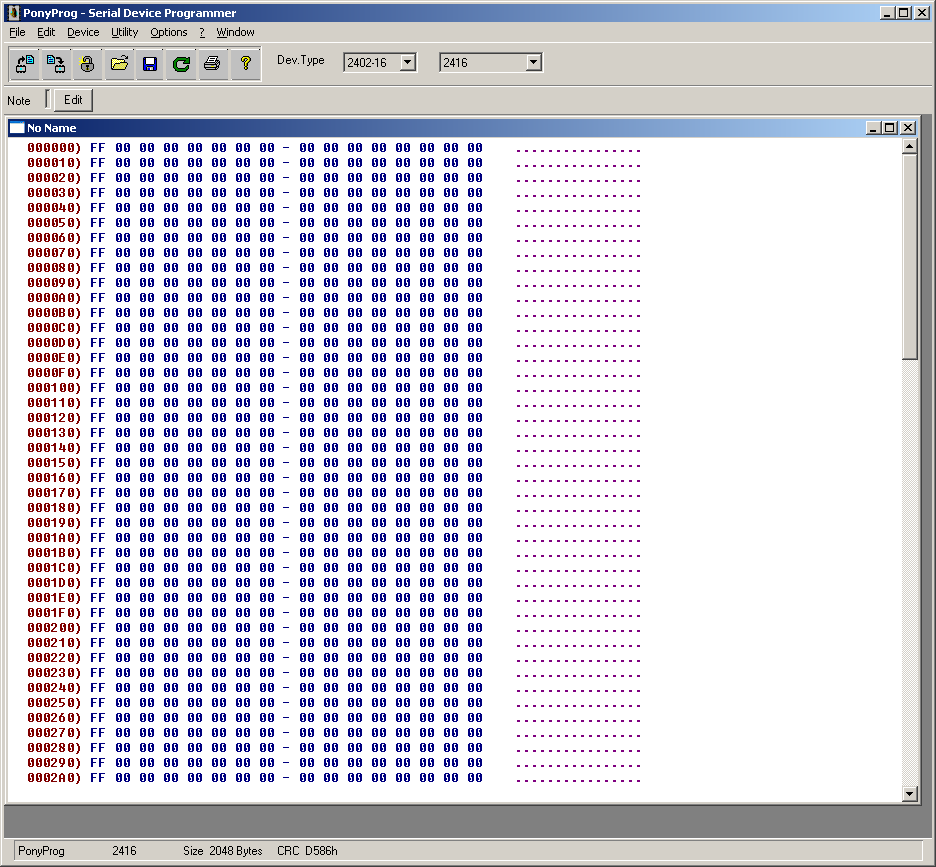Viewport: 936px width, 867px height.
Task: Click the yellow question mark help icon
Action: pyautogui.click(x=244, y=64)
